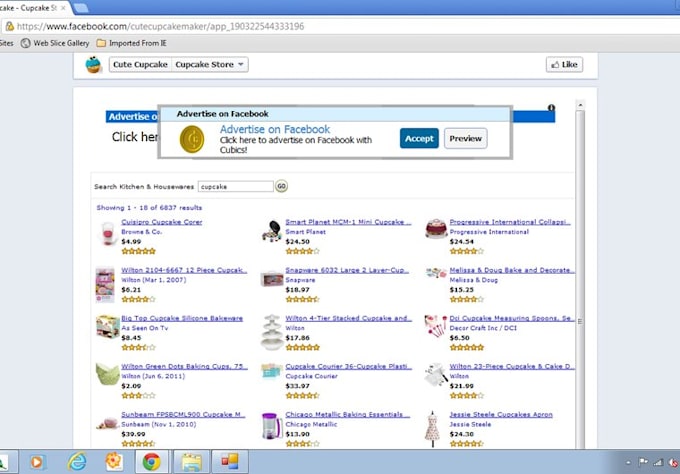Click the Chicago Metallic product thumbnail
Image resolution: width=680 pixels, height=474 pixels.
coord(272,425)
